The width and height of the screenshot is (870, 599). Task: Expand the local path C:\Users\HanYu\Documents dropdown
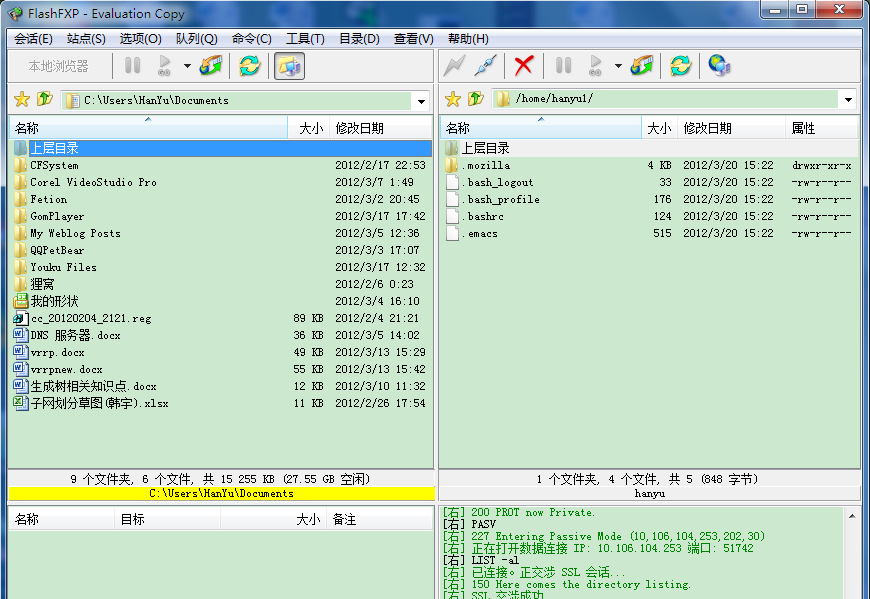[x=421, y=101]
